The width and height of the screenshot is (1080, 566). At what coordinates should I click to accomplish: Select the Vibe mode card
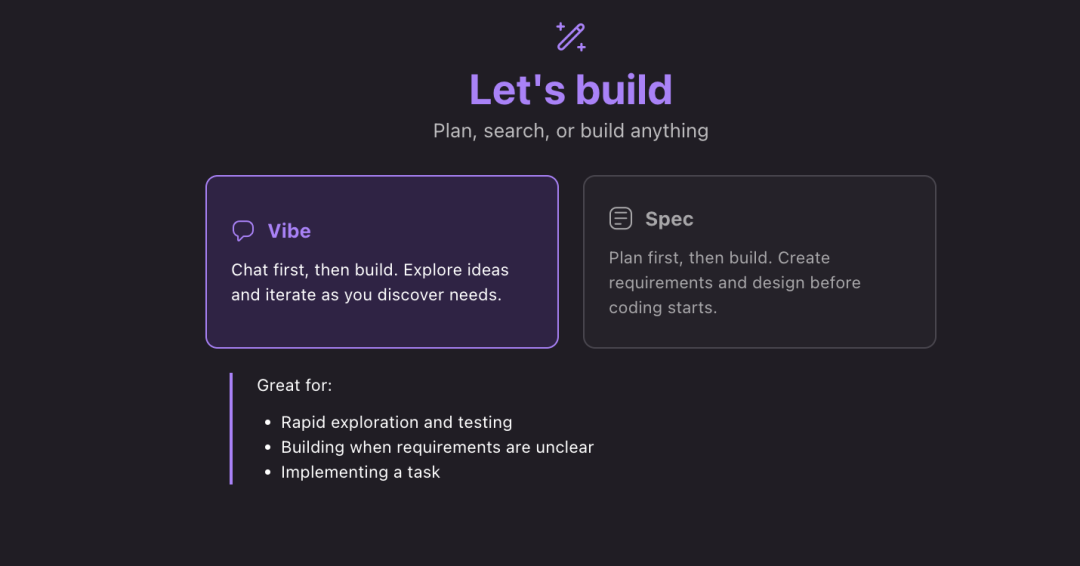tap(381, 320)
